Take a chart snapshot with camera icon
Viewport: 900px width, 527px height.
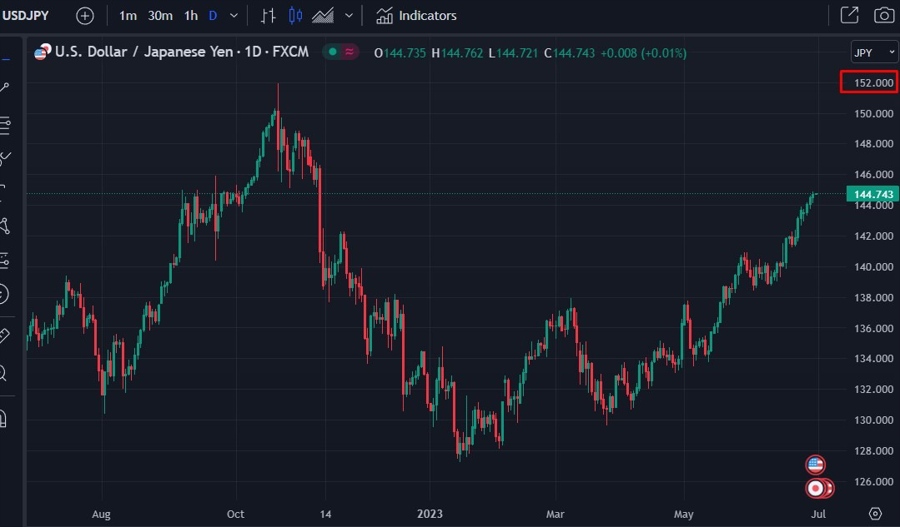click(884, 15)
